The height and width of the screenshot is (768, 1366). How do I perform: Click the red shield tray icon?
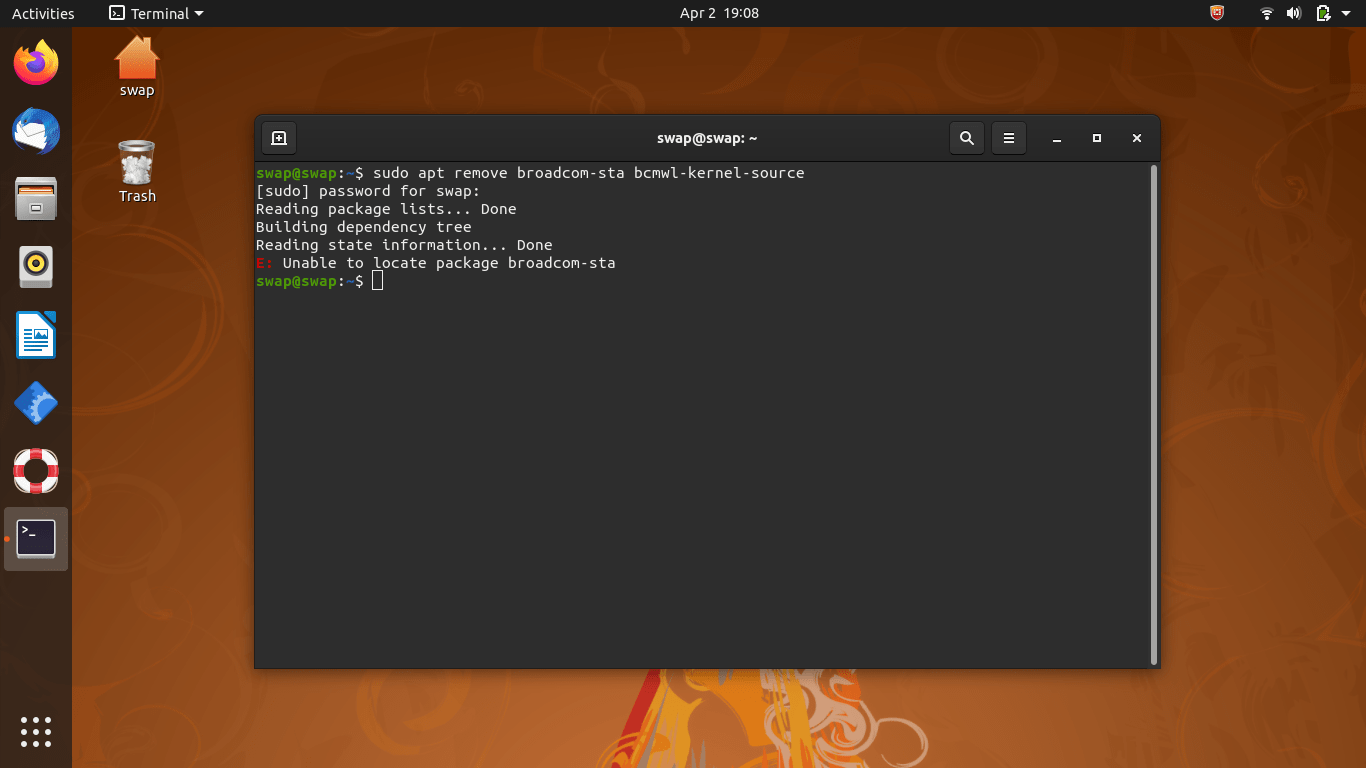tap(1217, 13)
